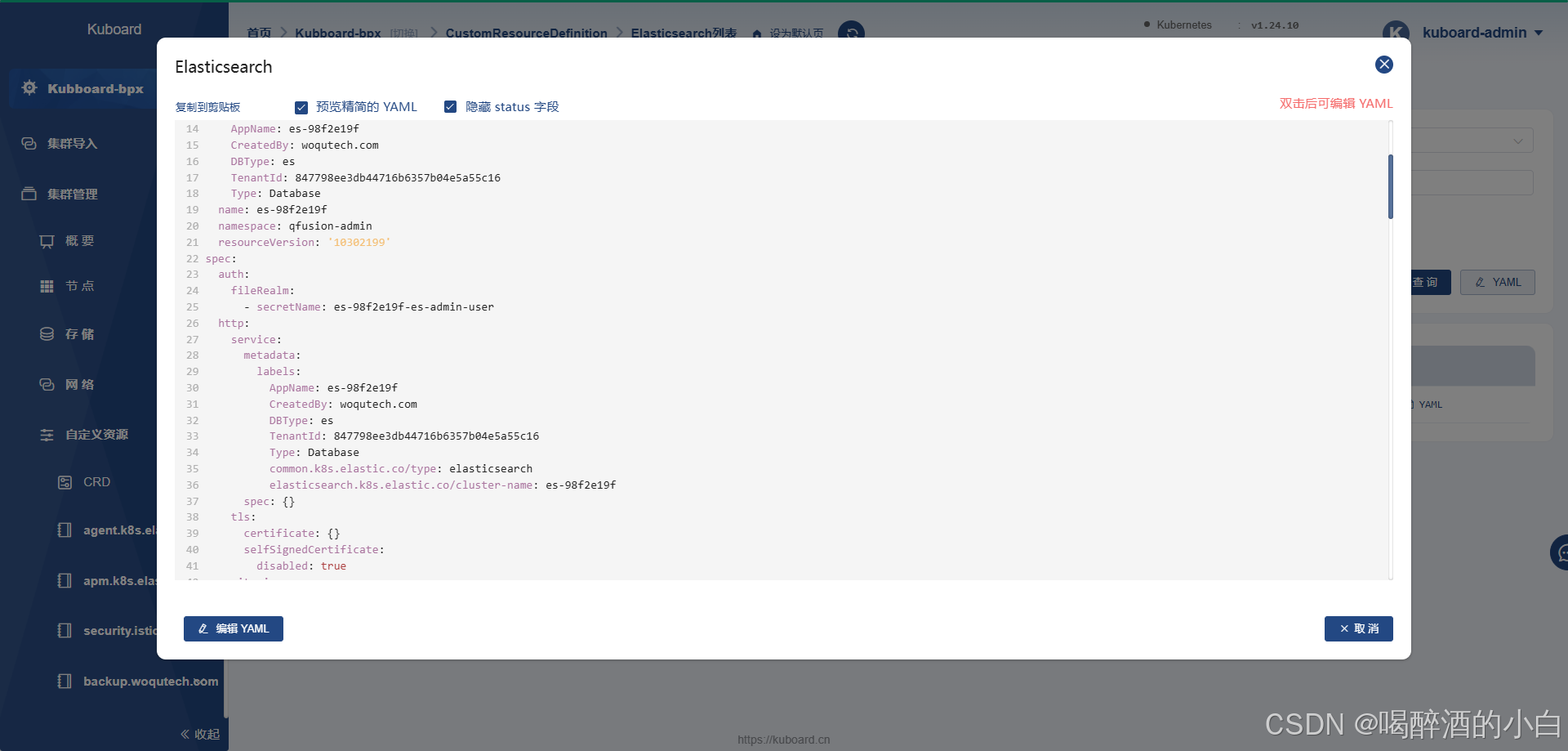Open the kuboard-admin user dropdown

click(x=1481, y=33)
